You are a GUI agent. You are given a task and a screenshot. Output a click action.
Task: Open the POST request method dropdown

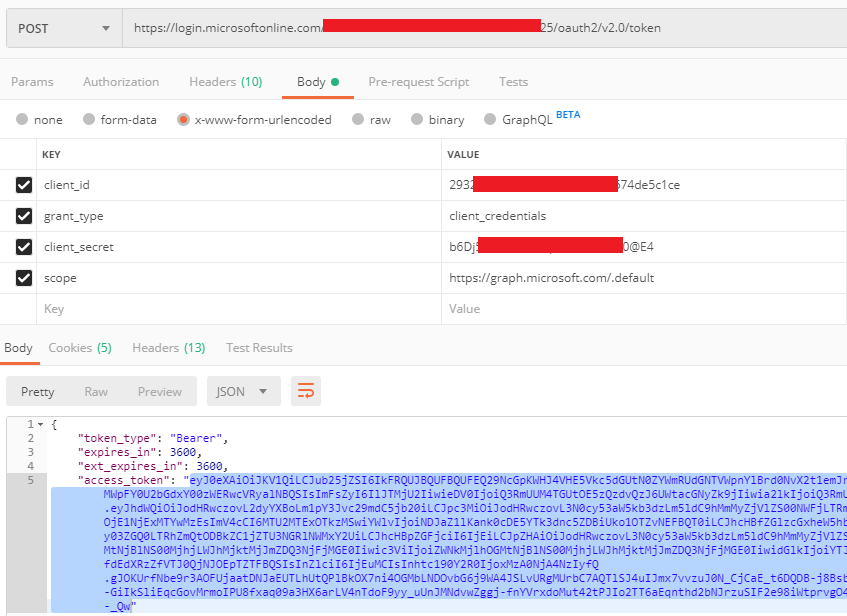[63, 27]
